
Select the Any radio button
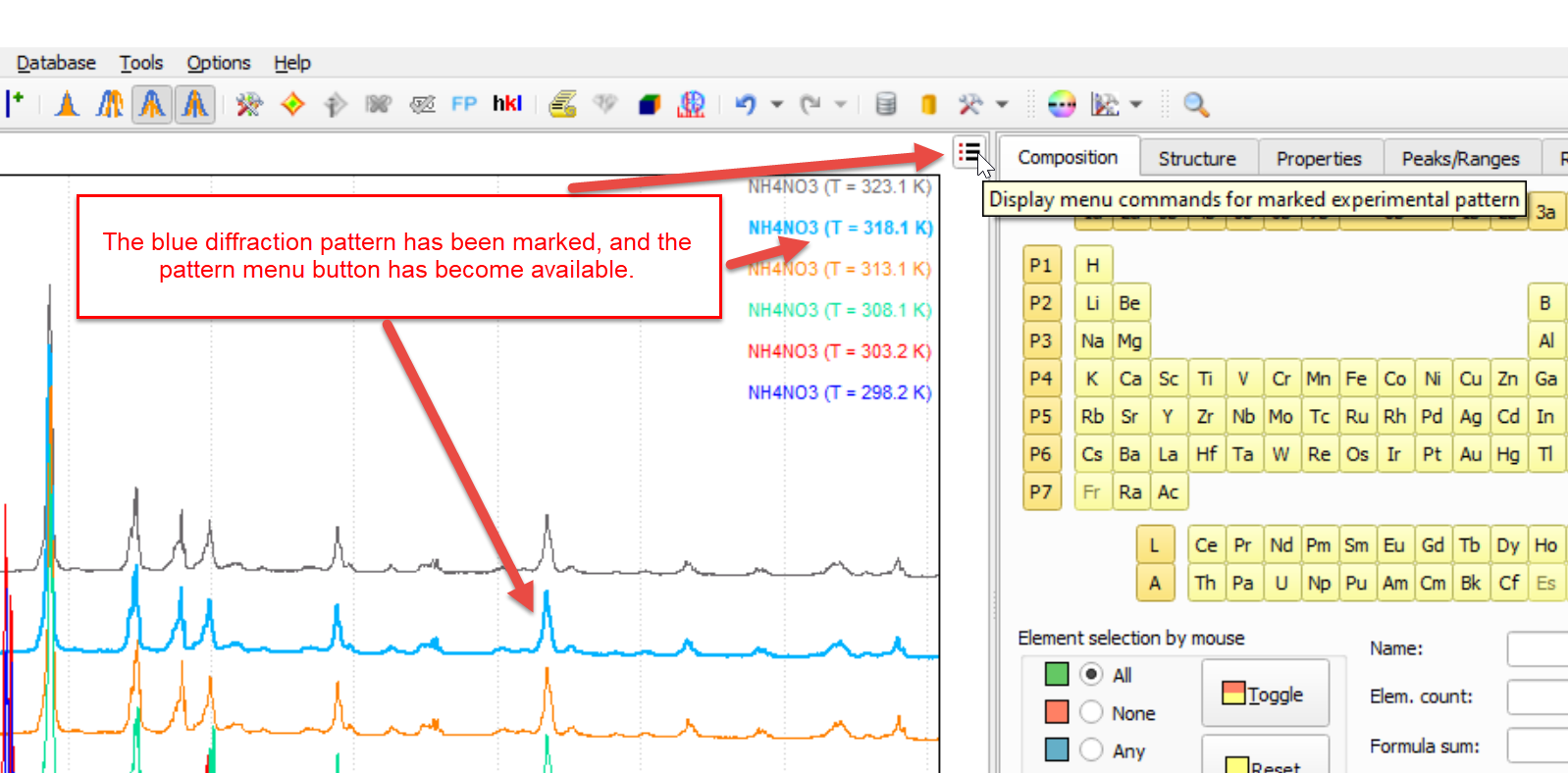1091,750
